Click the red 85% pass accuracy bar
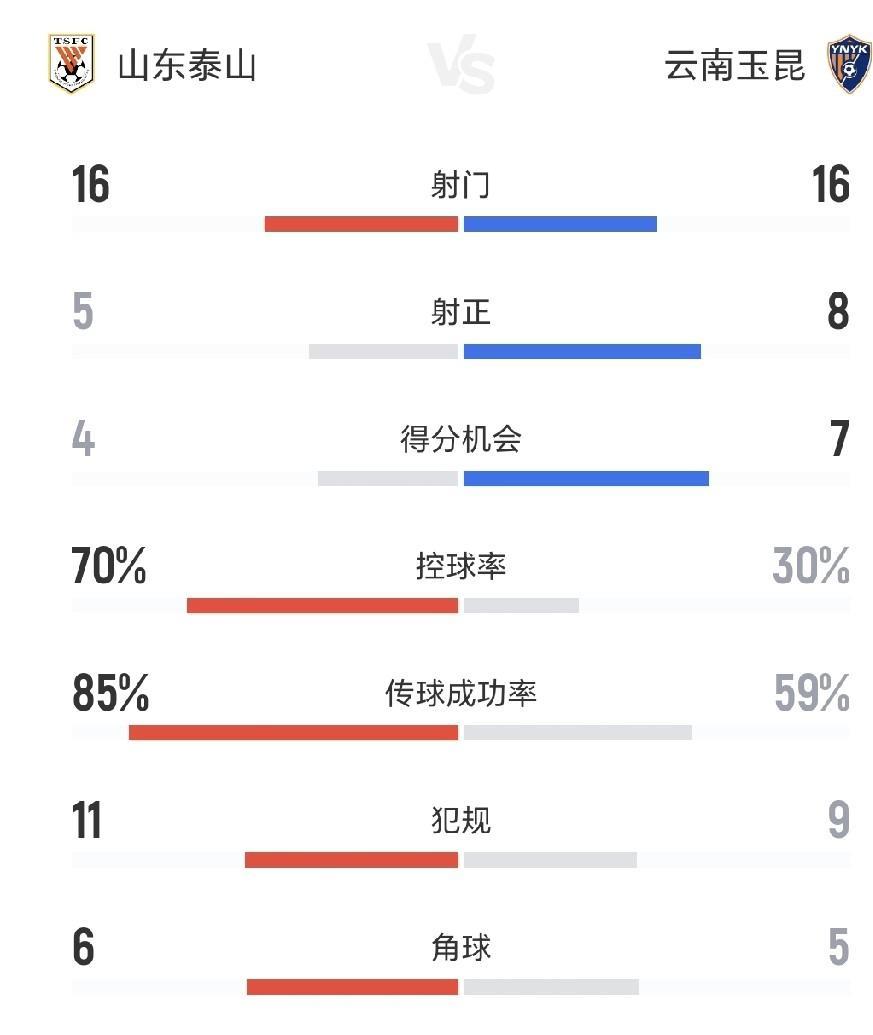The width and height of the screenshot is (873, 1035). [293, 732]
